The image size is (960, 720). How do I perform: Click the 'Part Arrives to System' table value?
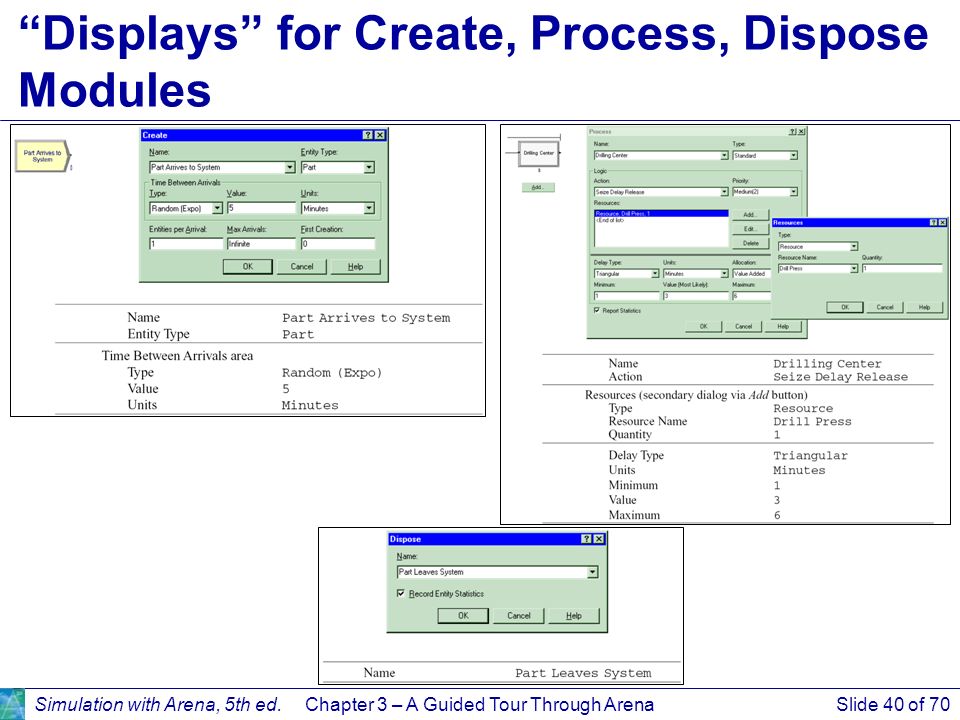coord(366,318)
